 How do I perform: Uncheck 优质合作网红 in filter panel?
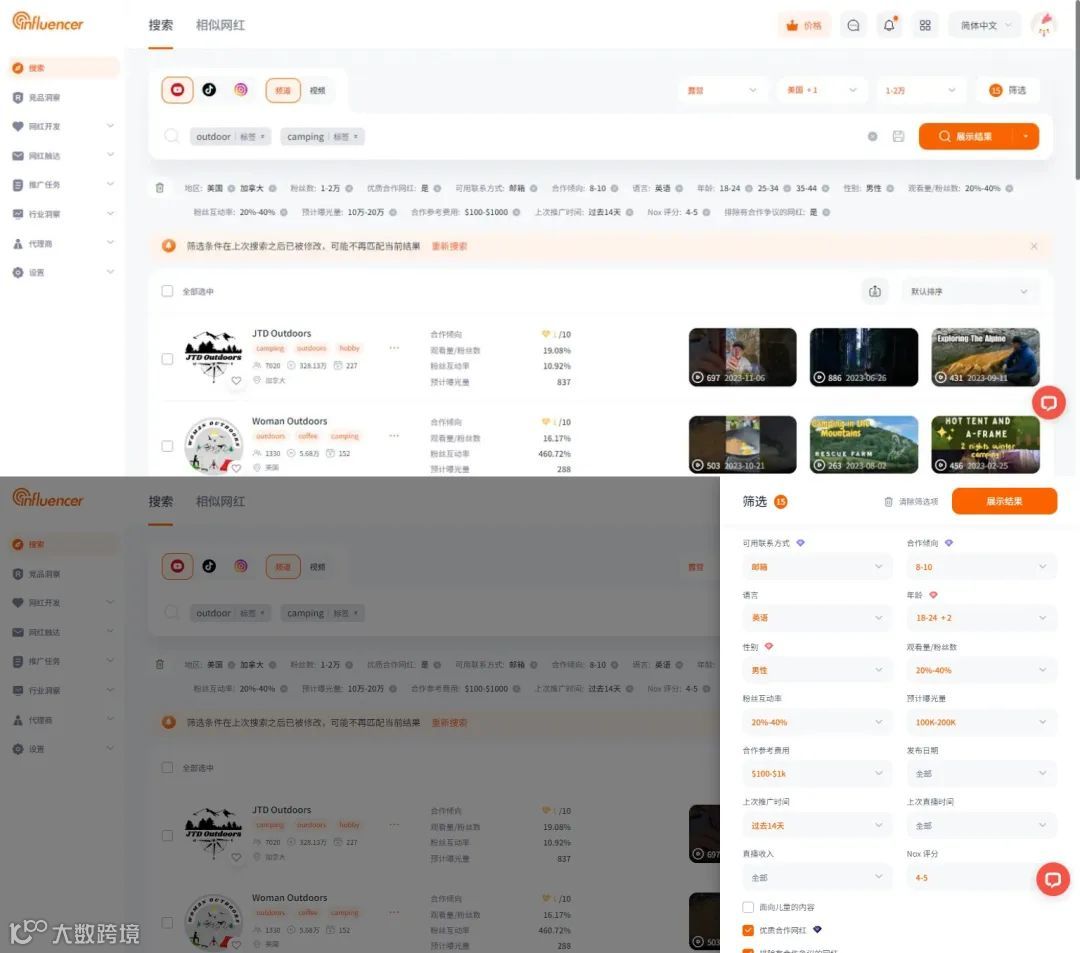748,930
